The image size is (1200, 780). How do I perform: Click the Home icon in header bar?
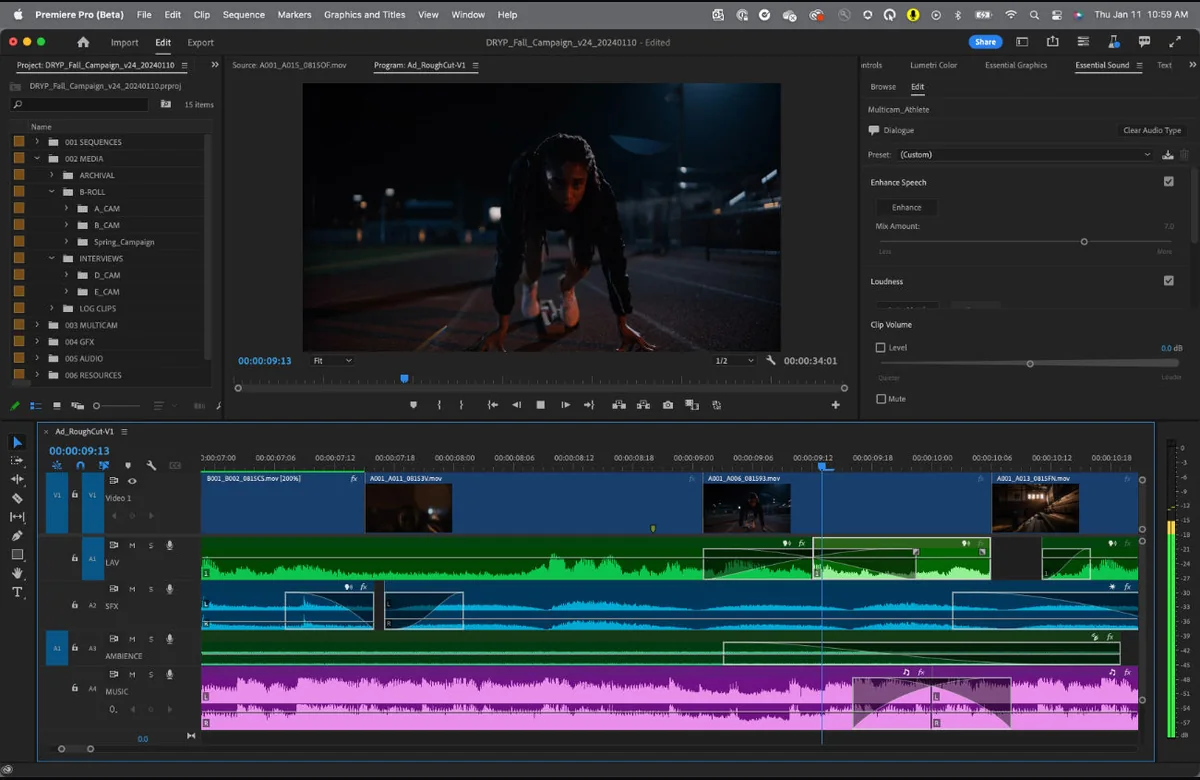point(83,42)
